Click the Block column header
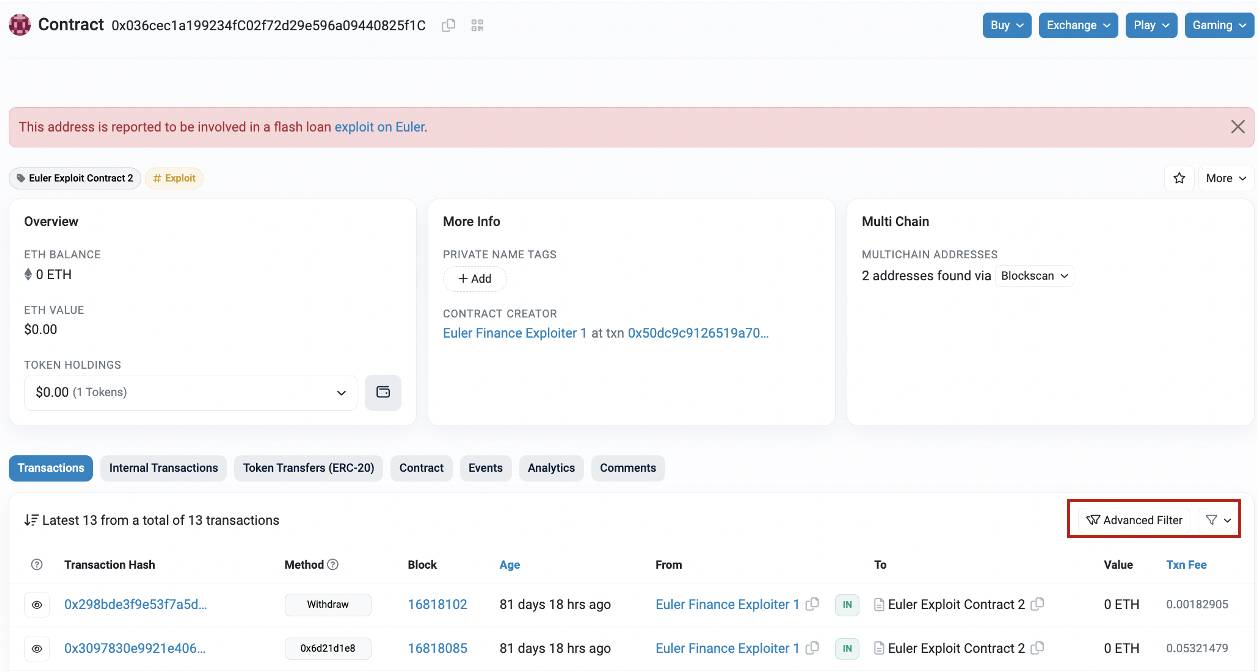The image size is (1260, 672). click(x=423, y=565)
